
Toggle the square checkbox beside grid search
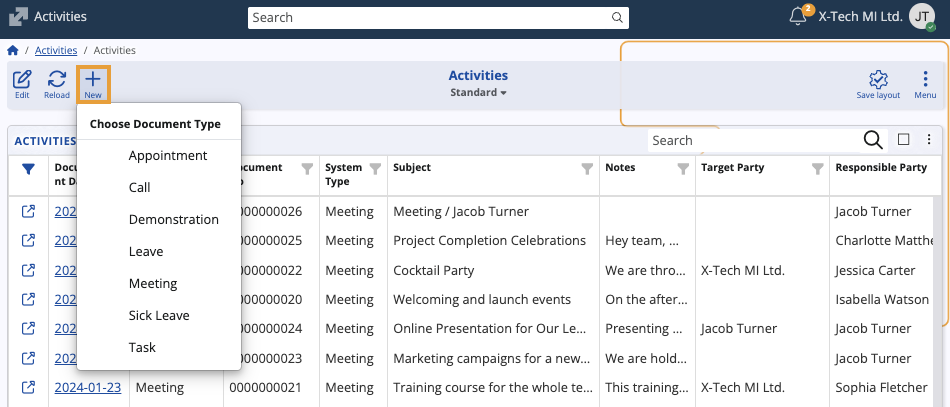click(903, 140)
